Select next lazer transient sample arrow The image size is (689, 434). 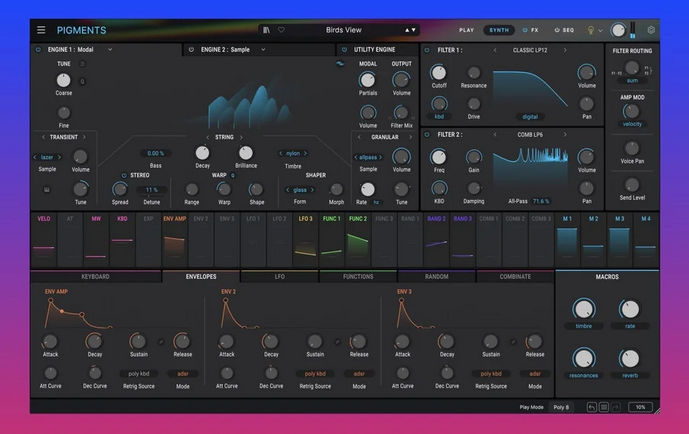[x=59, y=157]
